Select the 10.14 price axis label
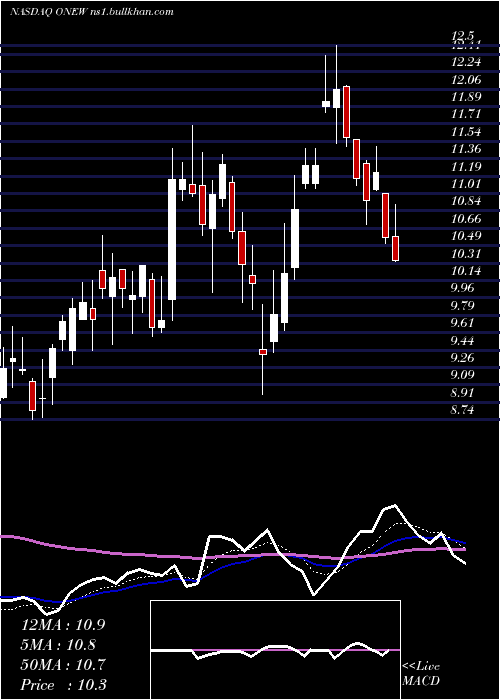The image size is (500, 700). click(x=466, y=271)
